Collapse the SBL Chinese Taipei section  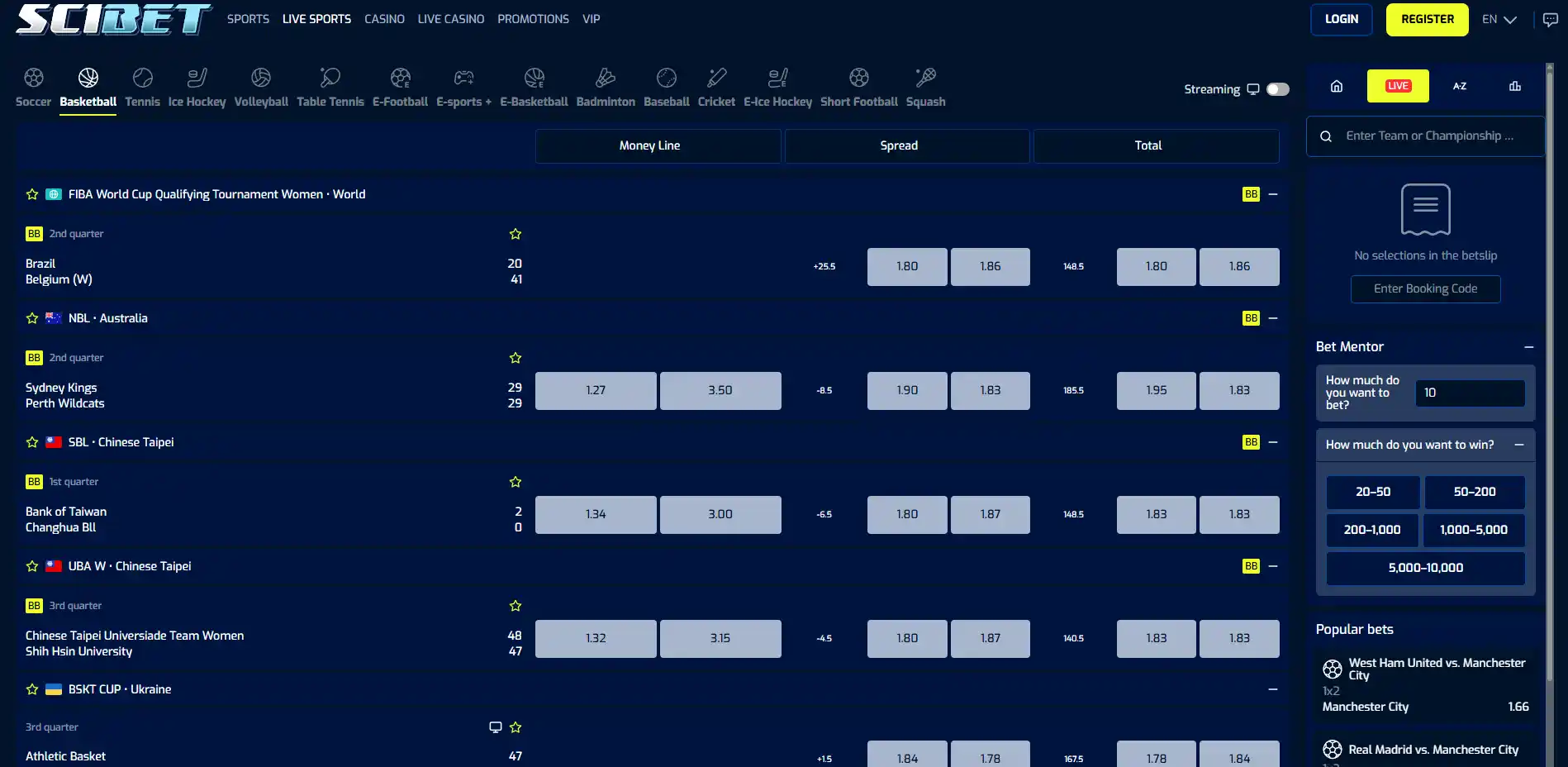pos(1273,442)
